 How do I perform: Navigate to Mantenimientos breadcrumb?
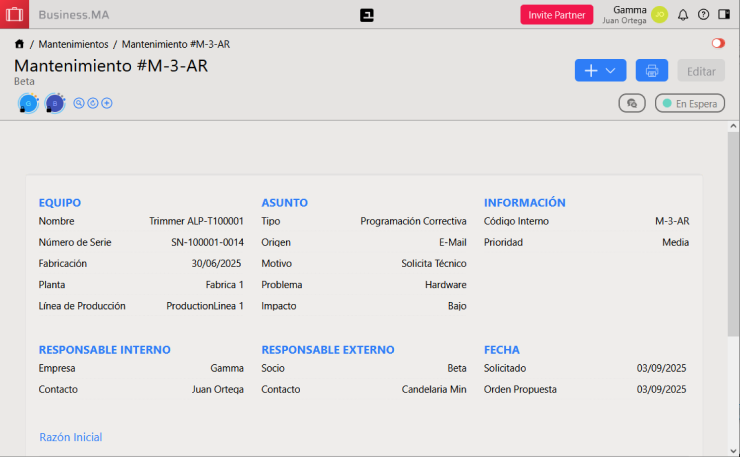point(73,45)
